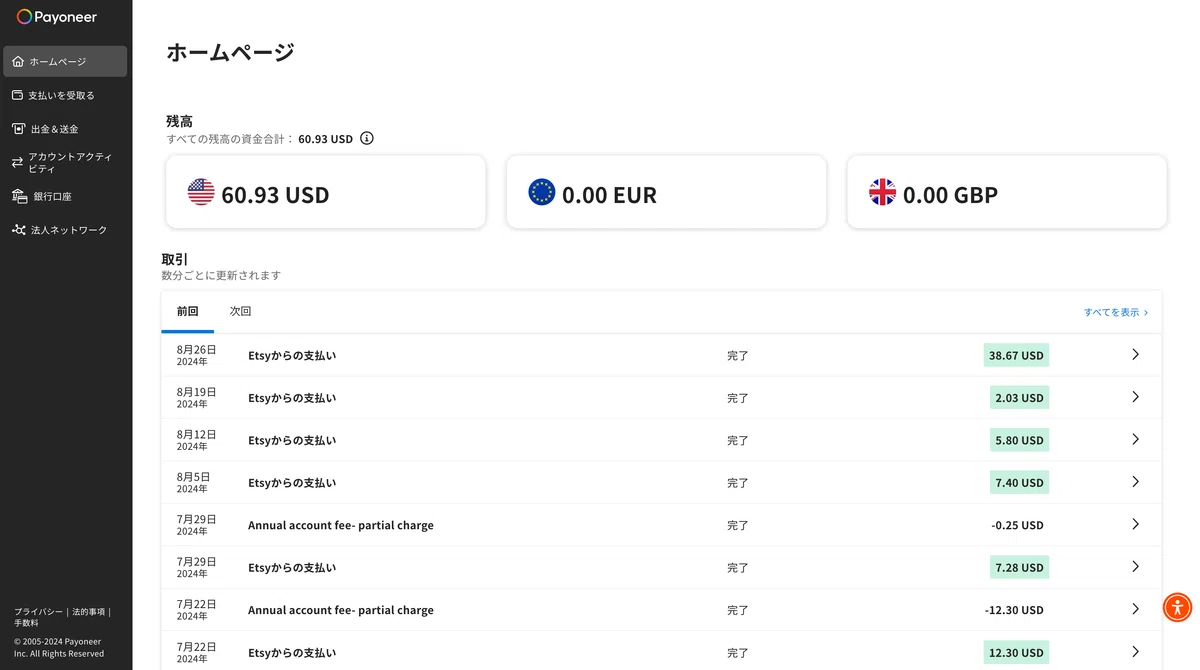Image resolution: width=1200 pixels, height=670 pixels.
Task: Click the Payoneer logo
Action: [x=57, y=17]
